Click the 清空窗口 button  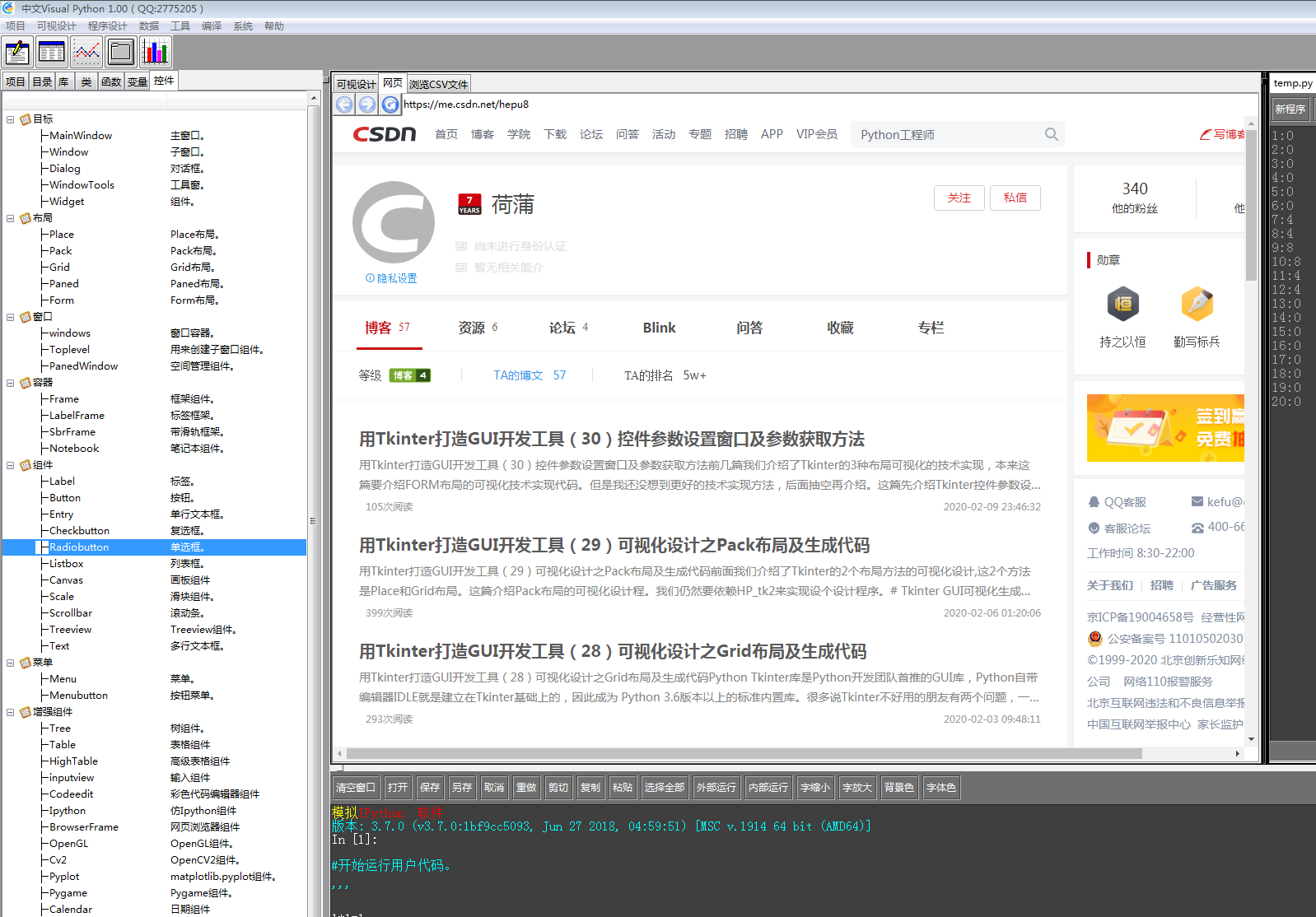[x=356, y=788]
